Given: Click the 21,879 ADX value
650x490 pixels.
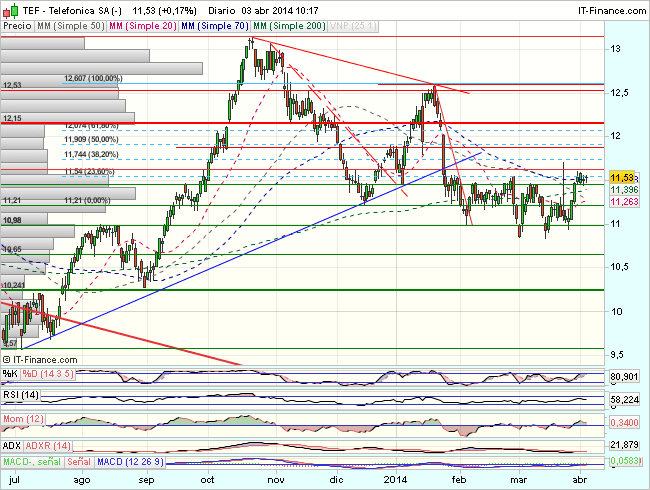Looking at the screenshot, I should [624, 445].
